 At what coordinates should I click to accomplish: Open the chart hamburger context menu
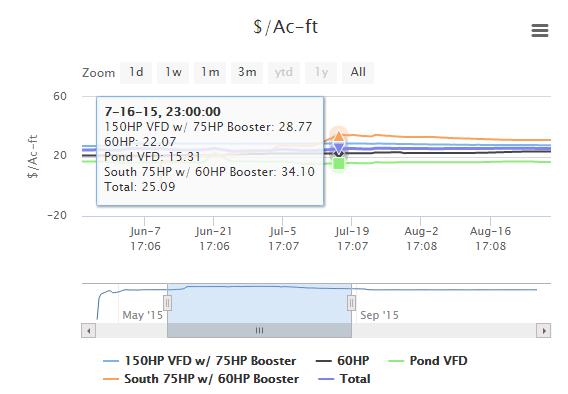[540, 31]
